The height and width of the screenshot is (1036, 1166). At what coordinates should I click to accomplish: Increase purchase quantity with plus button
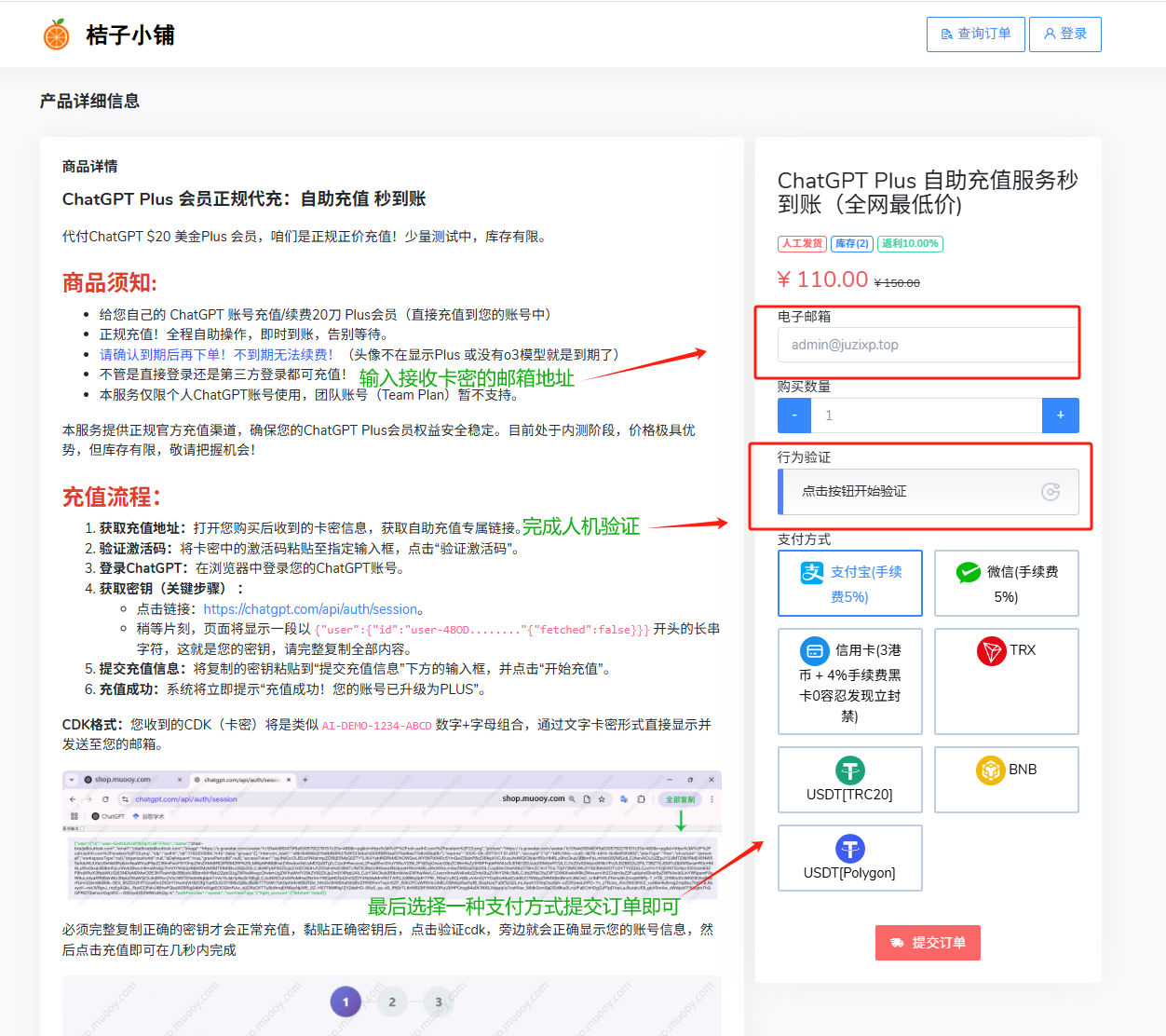[1061, 416]
